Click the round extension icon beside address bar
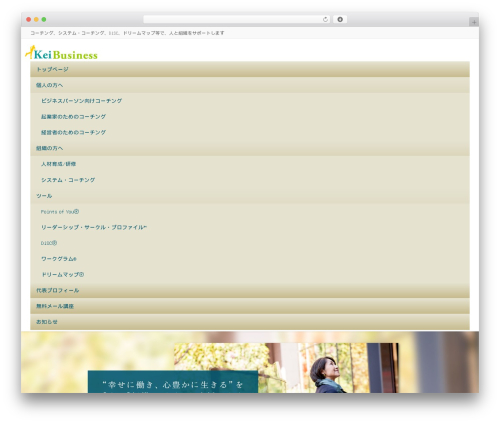Screen dimensions: 500x423 pos(340,20)
